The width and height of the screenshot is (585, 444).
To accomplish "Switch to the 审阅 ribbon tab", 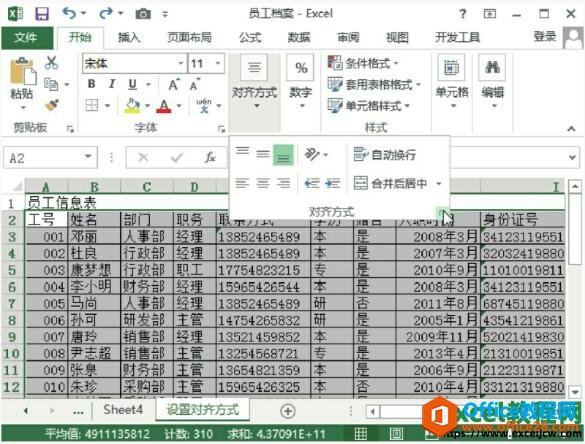I will tap(348, 37).
